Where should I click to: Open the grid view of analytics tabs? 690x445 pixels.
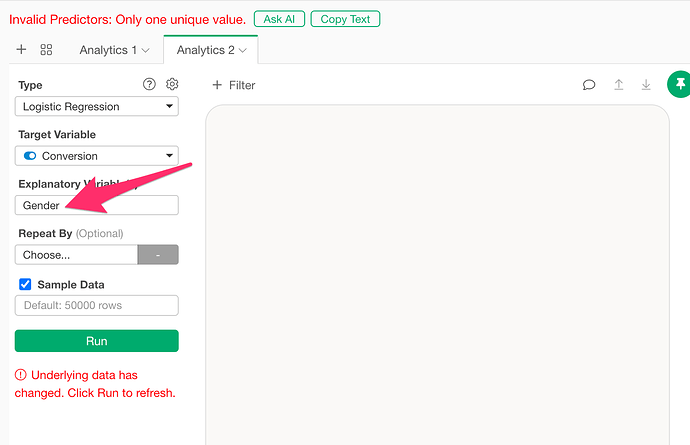pyautogui.click(x=46, y=49)
